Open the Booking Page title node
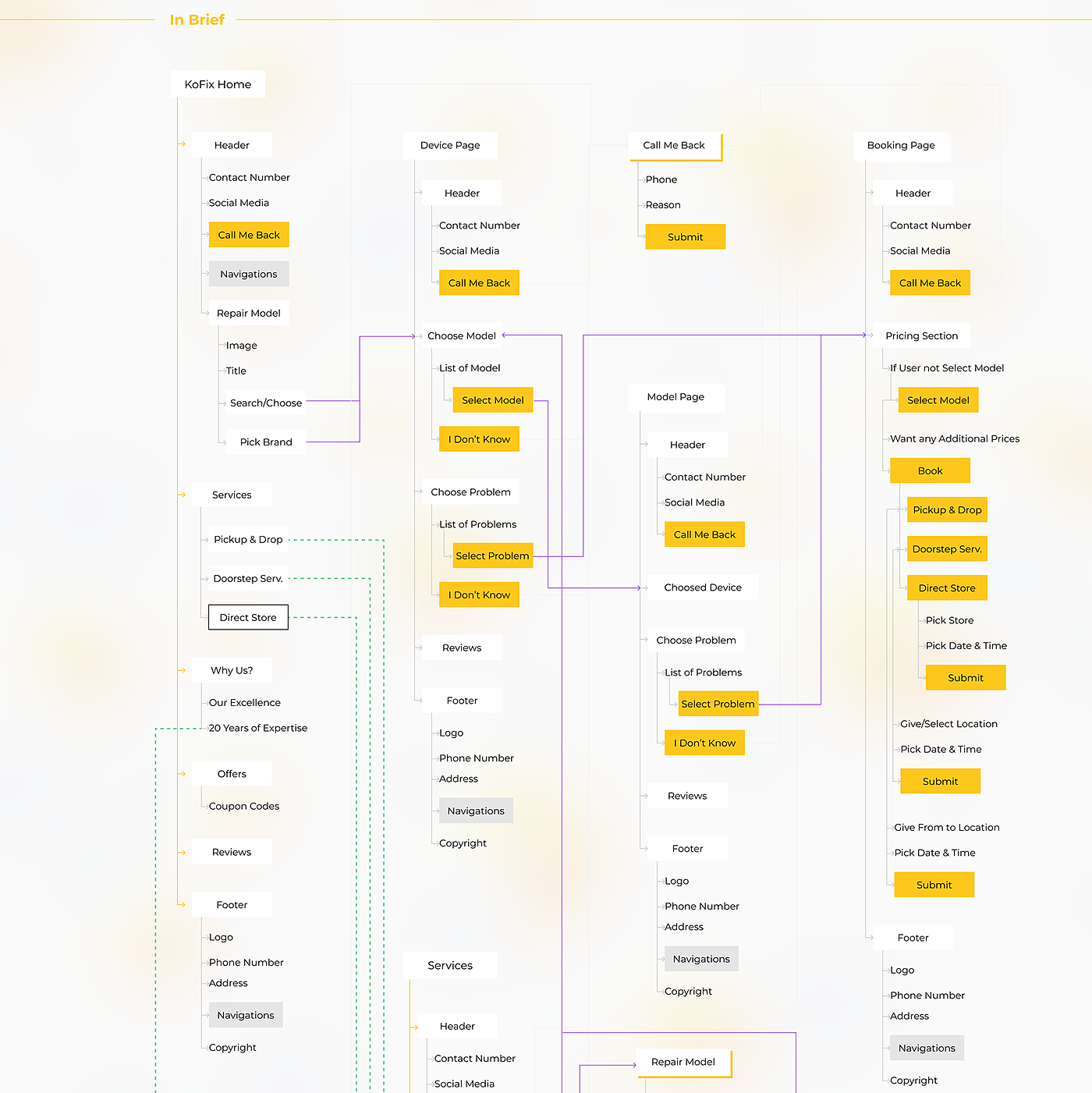The image size is (1092, 1093). 901,145
